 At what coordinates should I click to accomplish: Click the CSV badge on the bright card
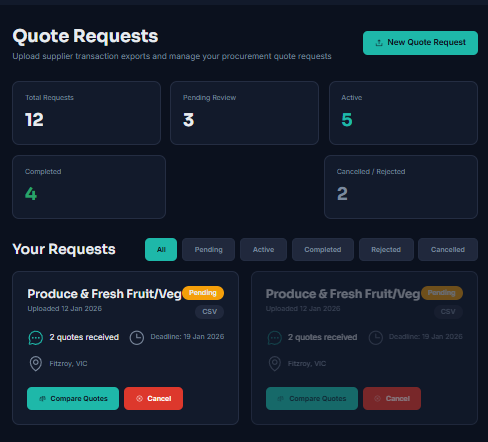click(x=210, y=312)
